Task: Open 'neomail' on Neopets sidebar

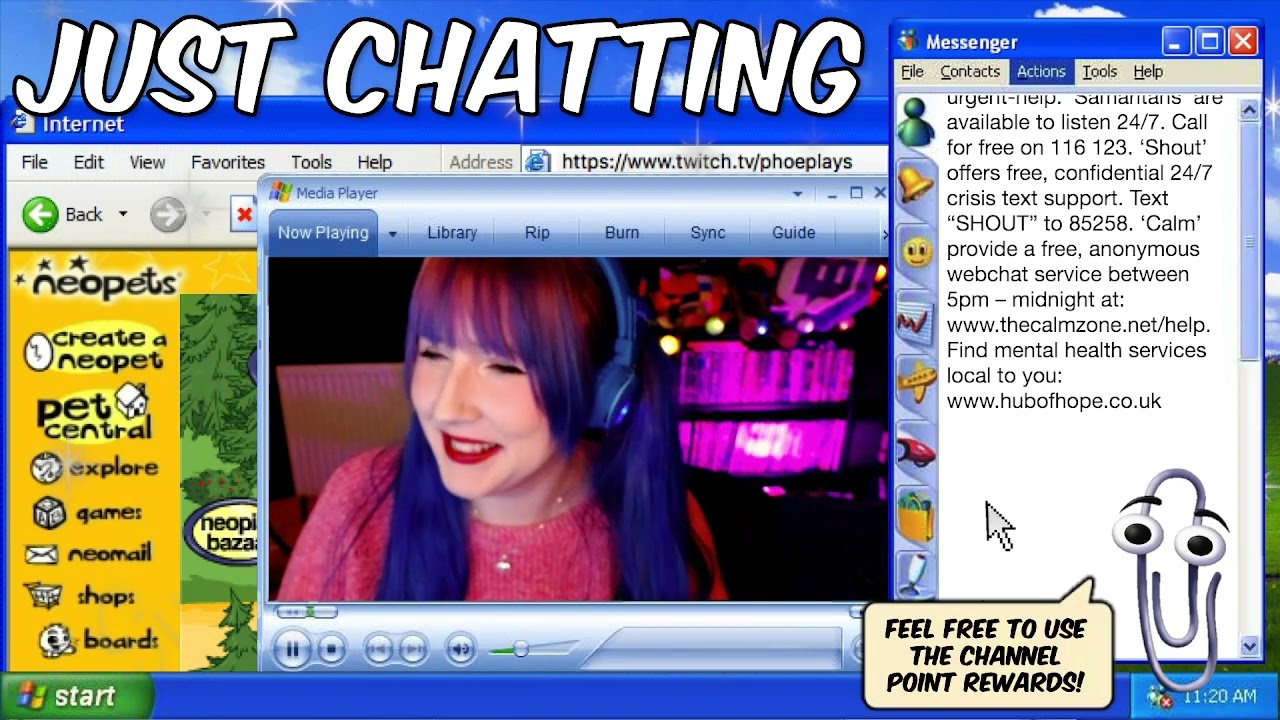Action: point(88,554)
